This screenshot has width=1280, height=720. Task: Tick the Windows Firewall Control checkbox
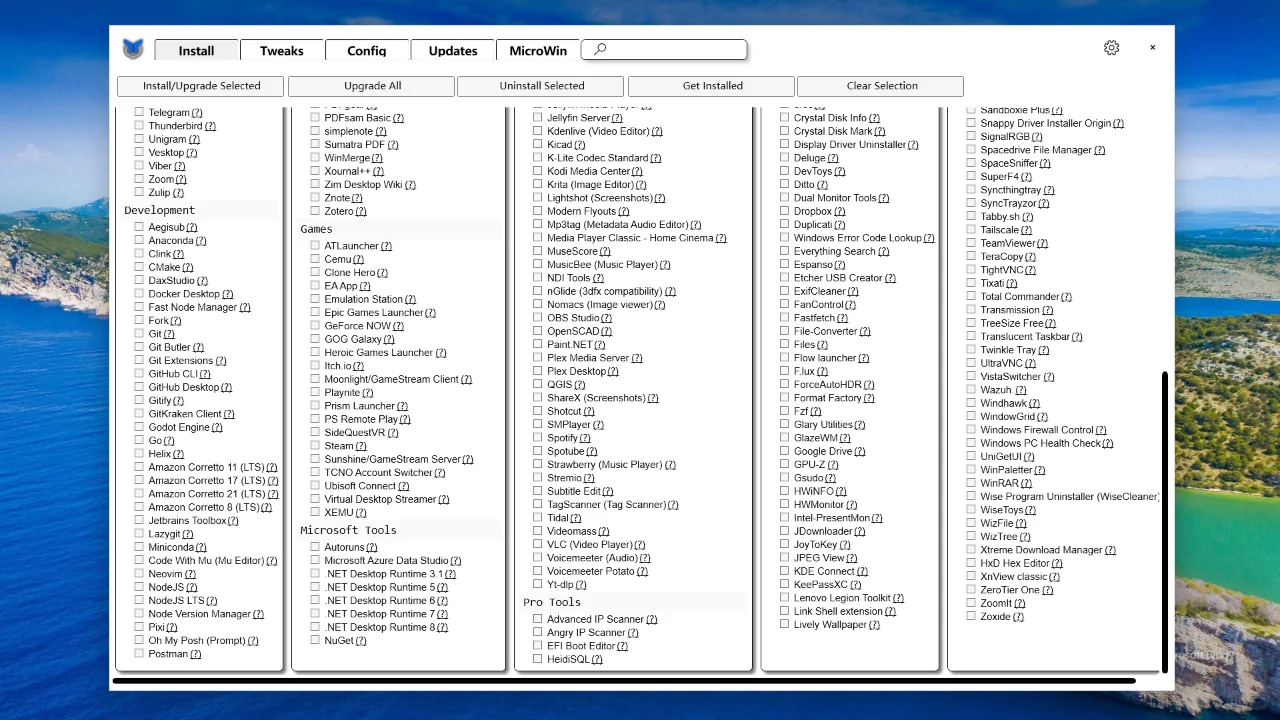coord(971,430)
